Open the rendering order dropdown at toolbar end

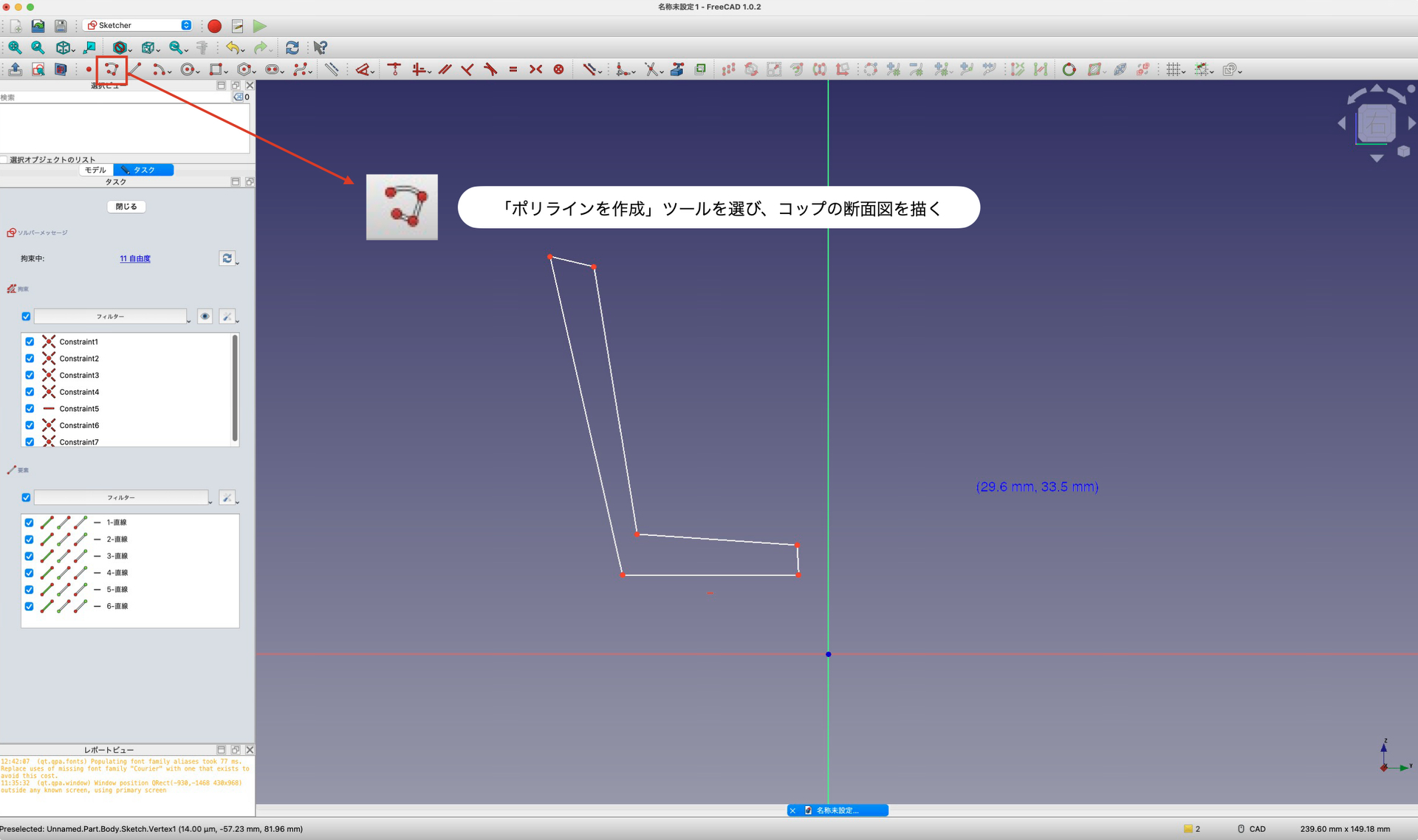[x=1239, y=70]
